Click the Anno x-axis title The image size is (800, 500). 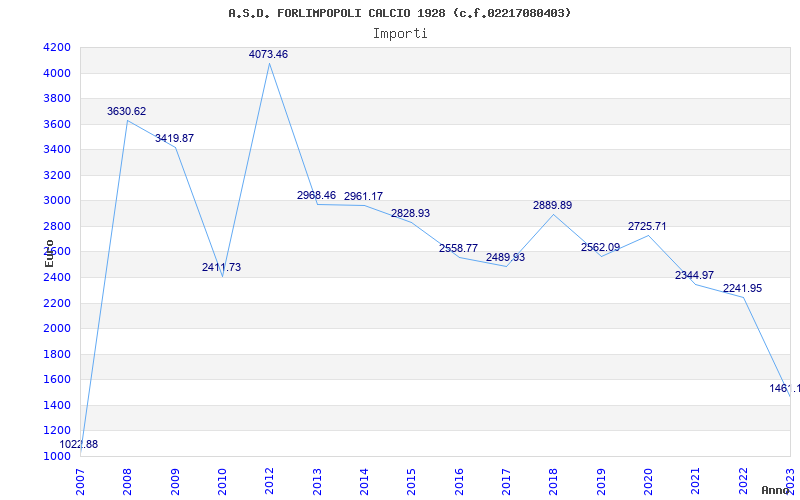tap(775, 490)
